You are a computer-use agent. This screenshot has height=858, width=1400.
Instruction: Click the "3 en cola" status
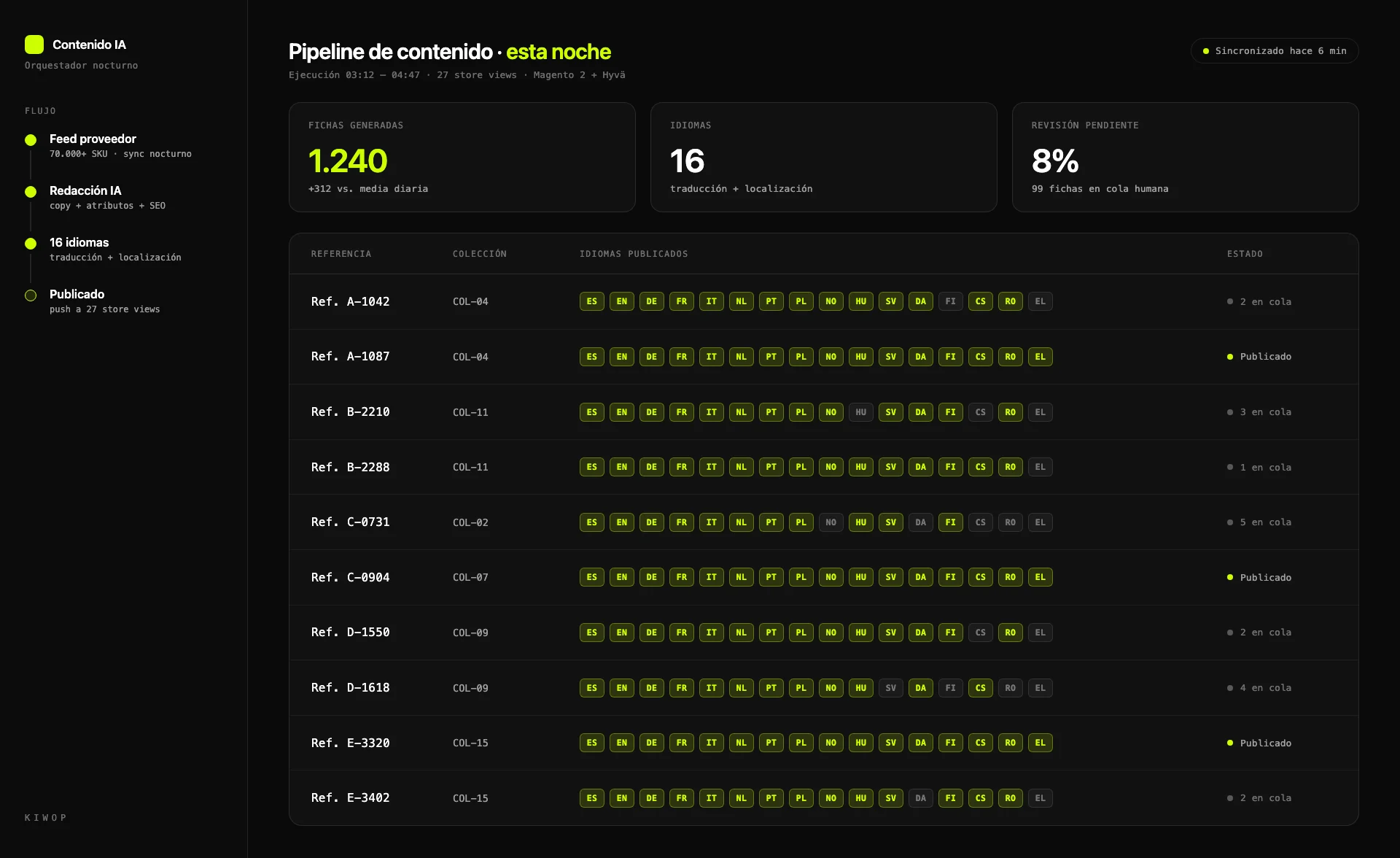1259,412
